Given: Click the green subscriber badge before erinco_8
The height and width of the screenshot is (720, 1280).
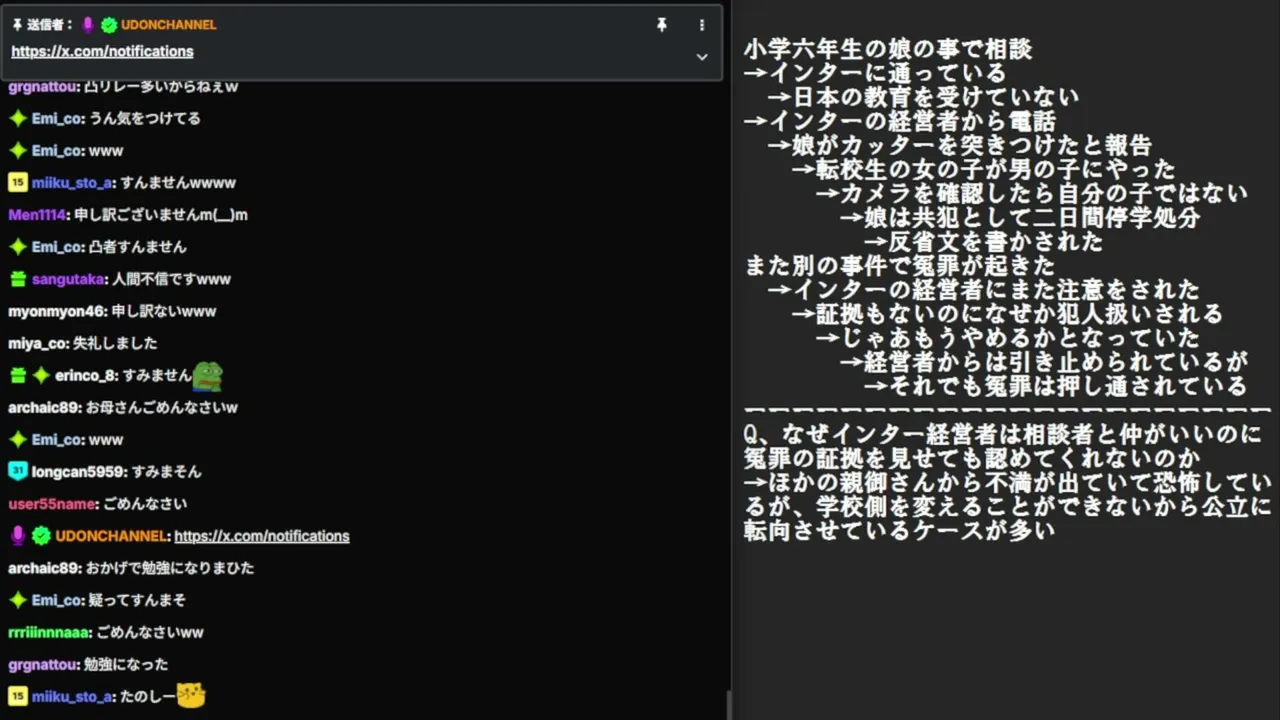Looking at the screenshot, I should (17, 375).
